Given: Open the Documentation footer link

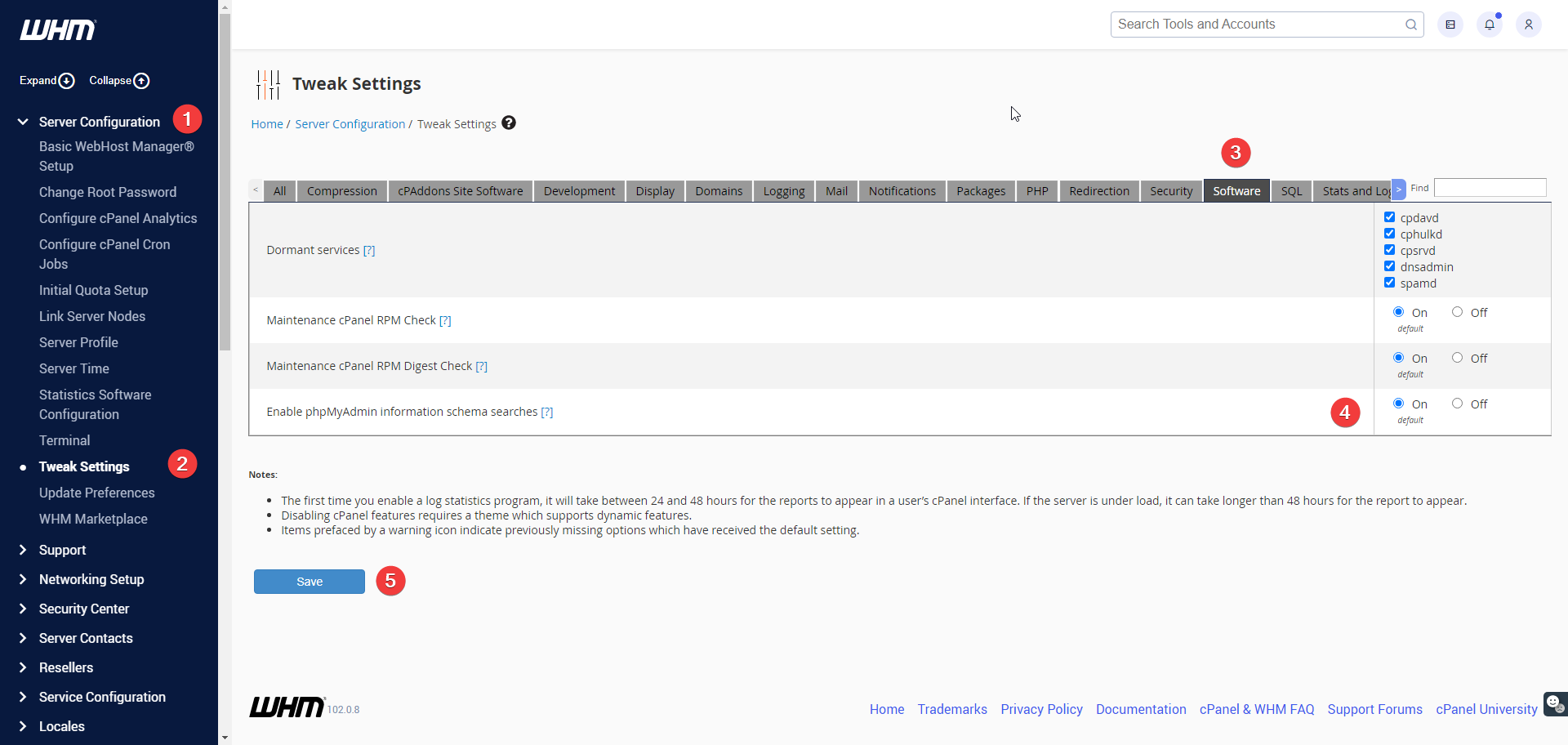Looking at the screenshot, I should tap(1141, 709).
